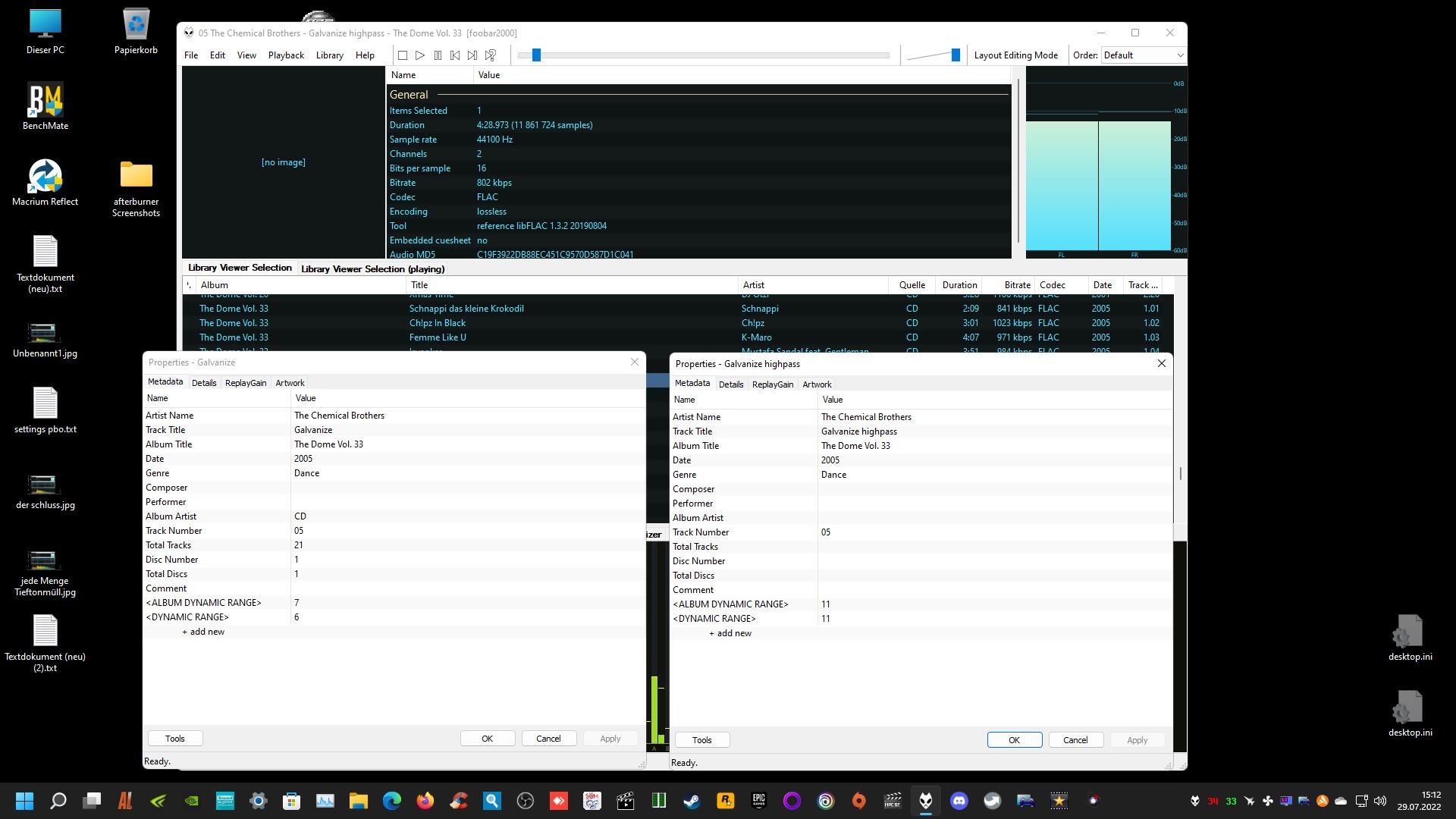
Task: Select the Schnappi das kleine Krokodil track row
Action: [677, 309]
